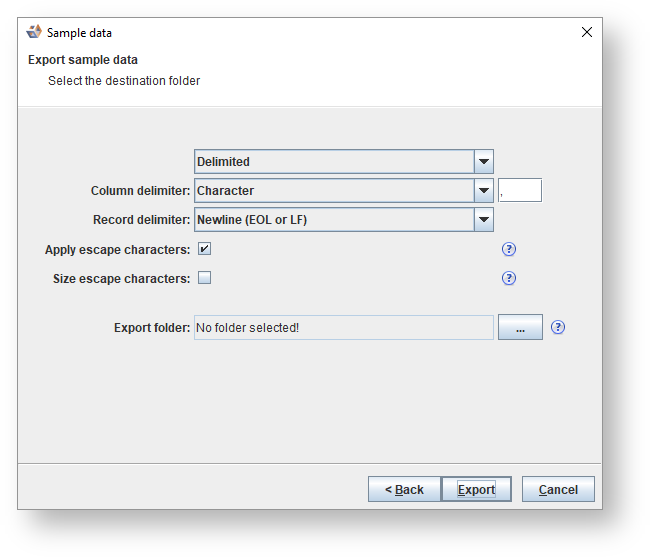Click the Export folder path field
The height and width of the screenshot is (558, 651).
[x=343, y=327]
